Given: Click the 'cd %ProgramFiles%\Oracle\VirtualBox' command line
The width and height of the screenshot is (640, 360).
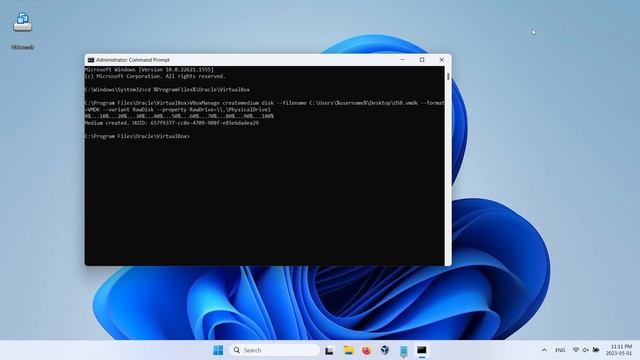Looking at the screenshot, I should [167, 89].
